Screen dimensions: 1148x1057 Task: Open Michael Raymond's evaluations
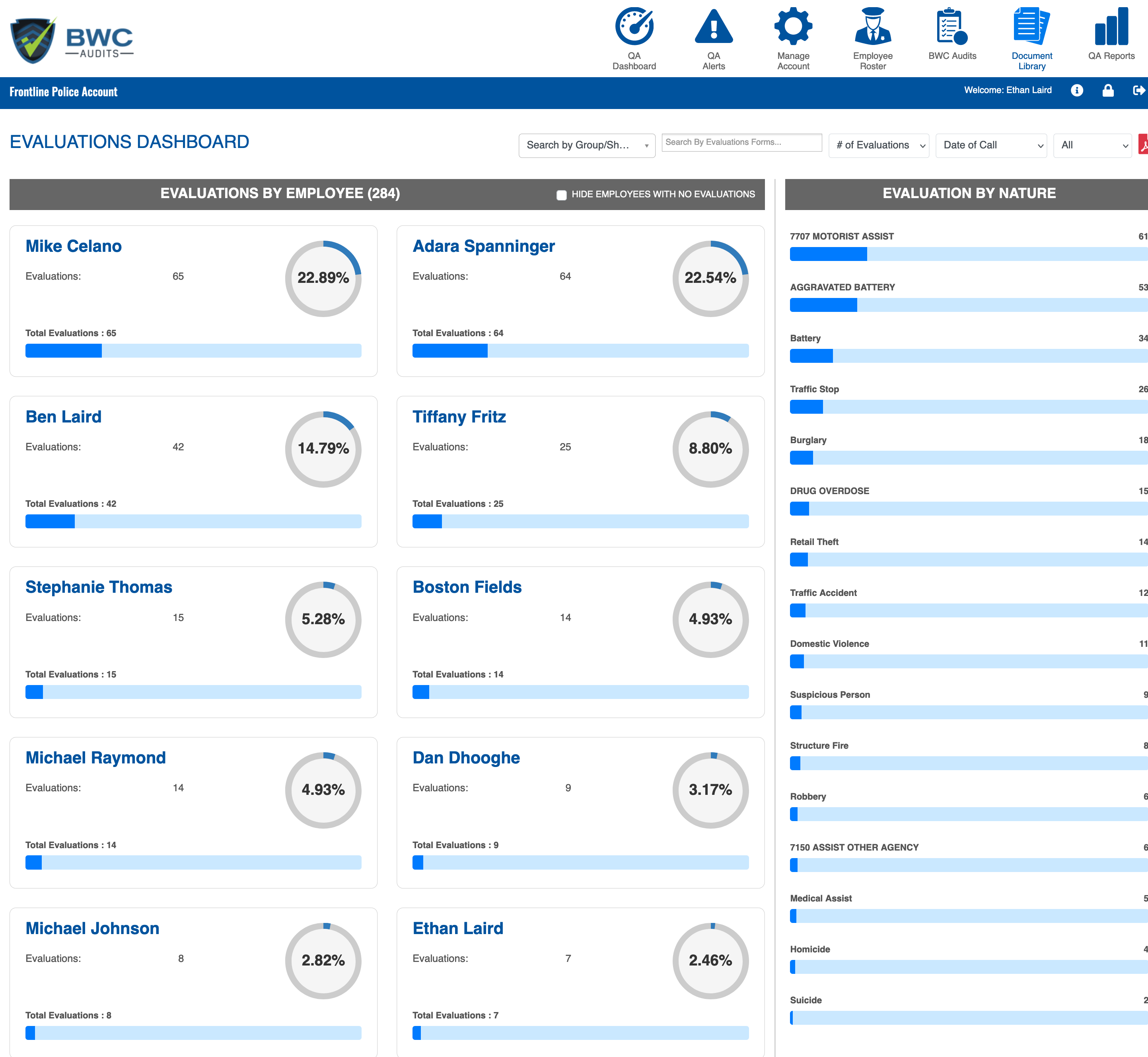coord(95,757)
